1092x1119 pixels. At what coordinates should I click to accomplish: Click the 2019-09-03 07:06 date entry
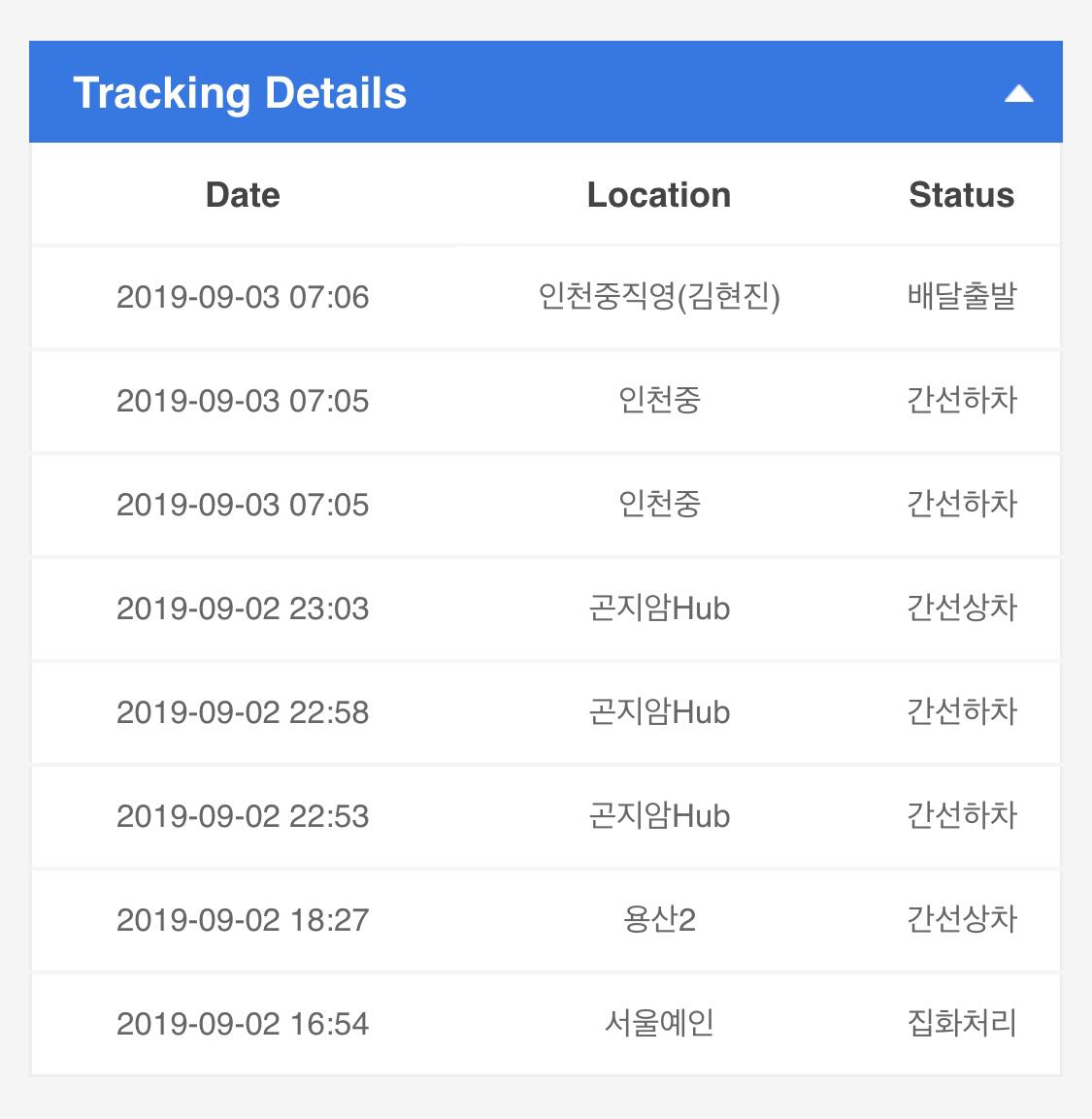243,297
